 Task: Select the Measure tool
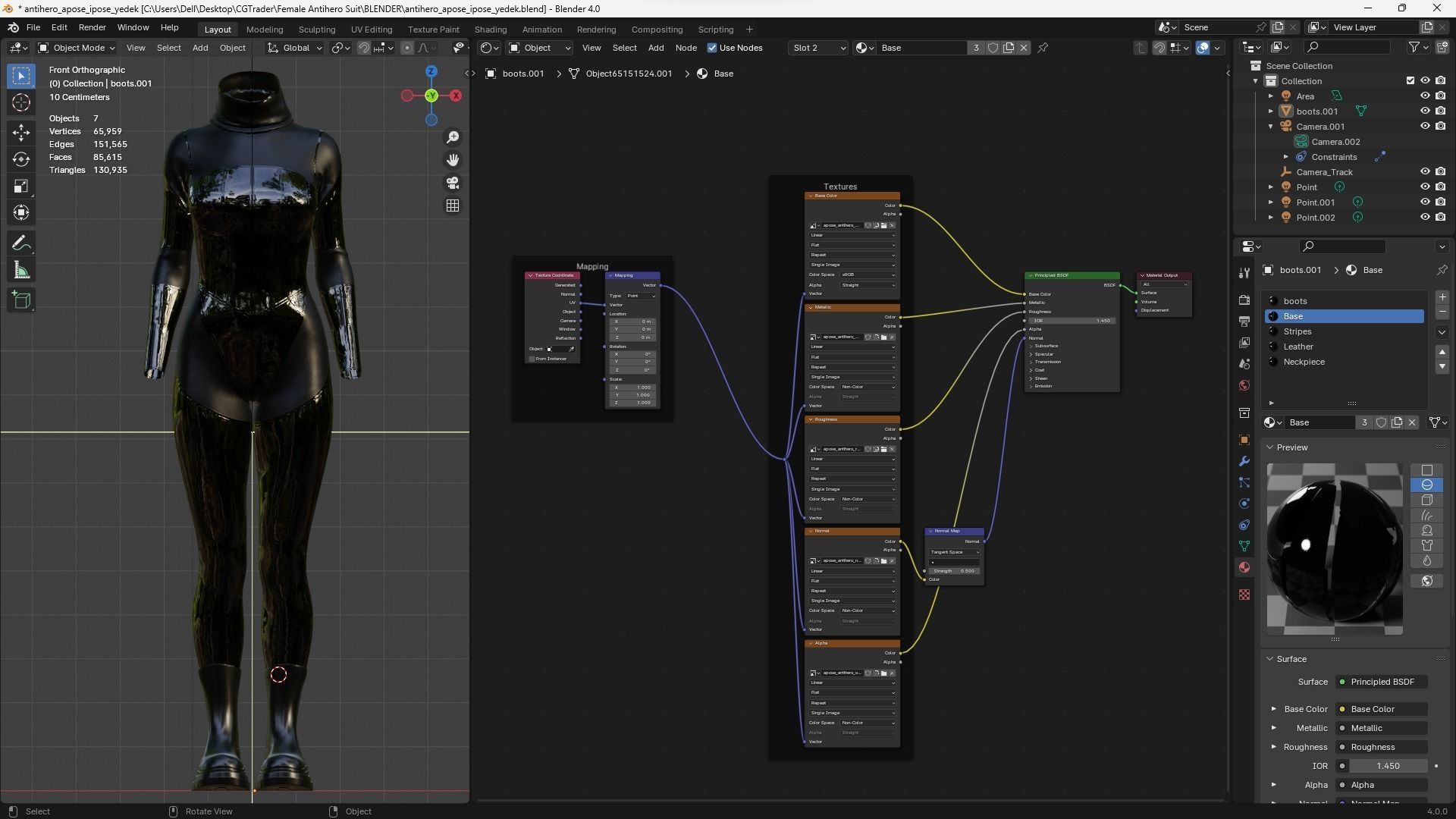[21, 271]
